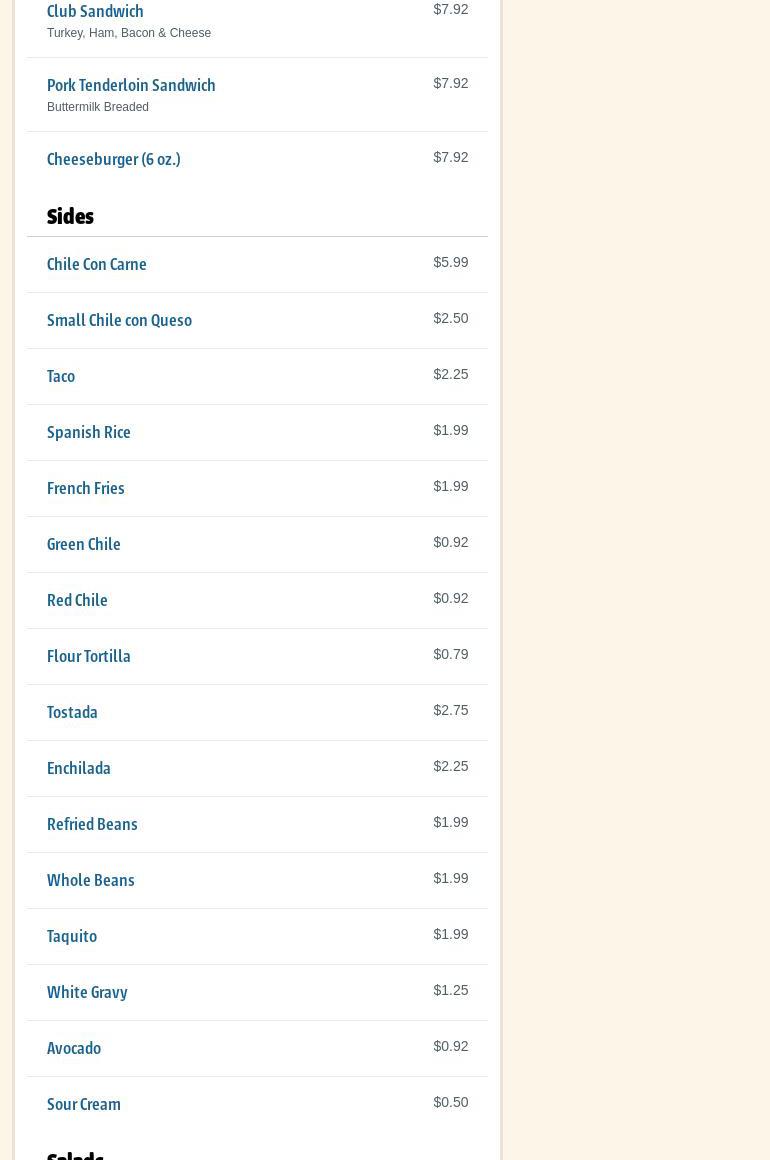Click Whole Beans side item
770x1160 pixels.
pos(91,880)
